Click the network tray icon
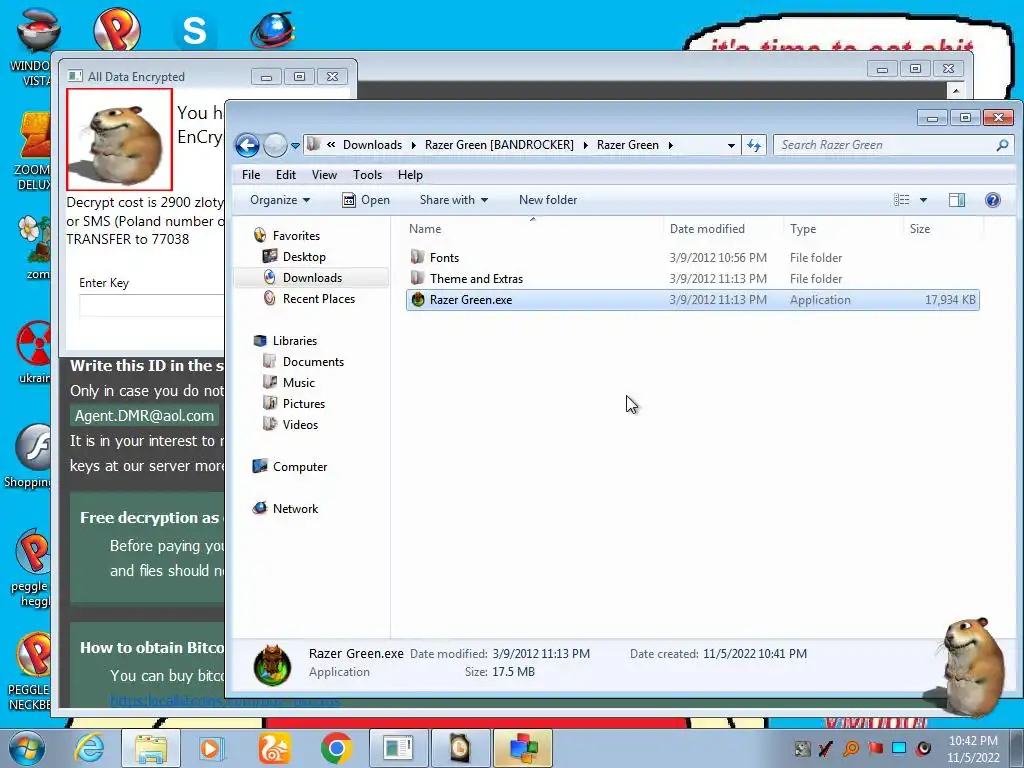 tap(899, 748)
